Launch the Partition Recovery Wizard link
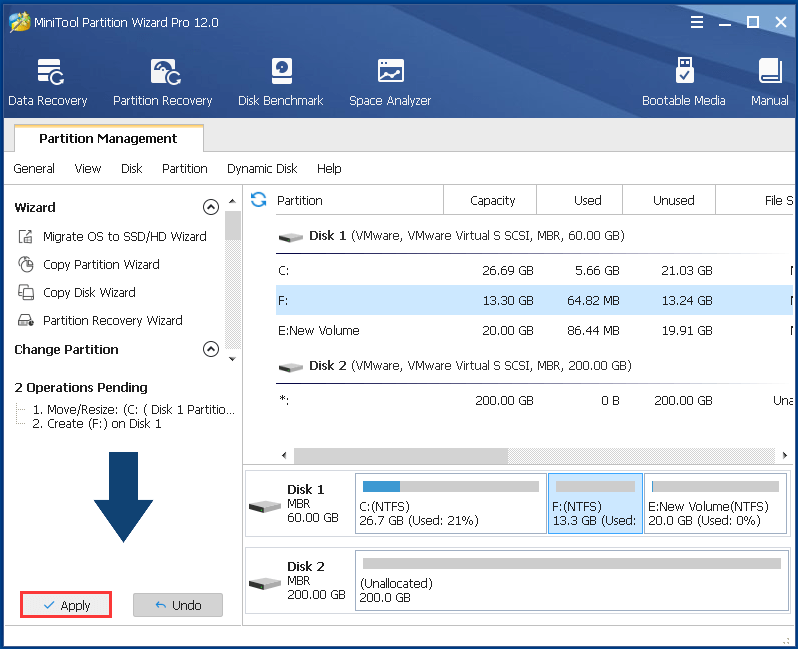Image resolution: width=798 pixels, height=649 pixels. [x=112, y=321]
